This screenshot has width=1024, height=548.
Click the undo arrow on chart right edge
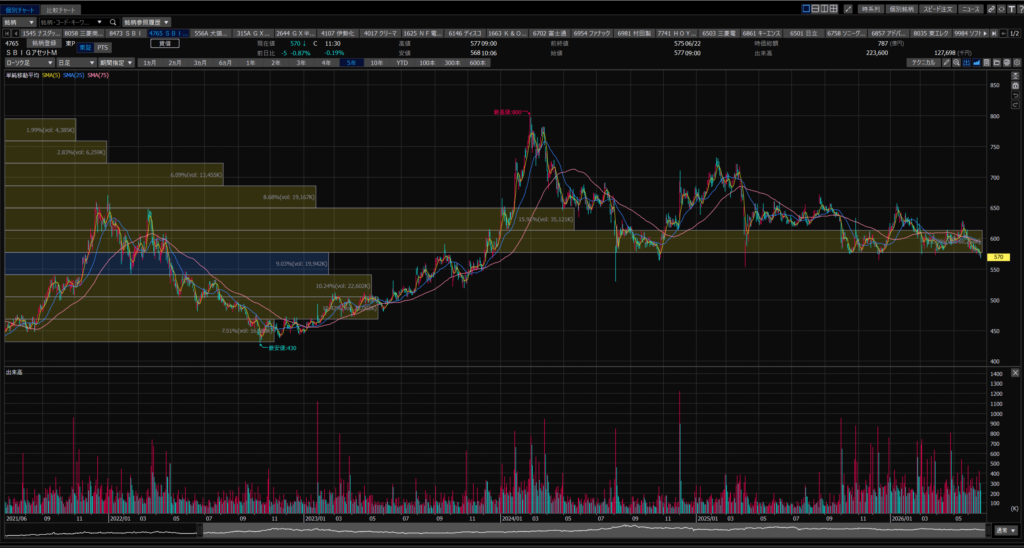pyautogui.click(x=1016, y=95)
